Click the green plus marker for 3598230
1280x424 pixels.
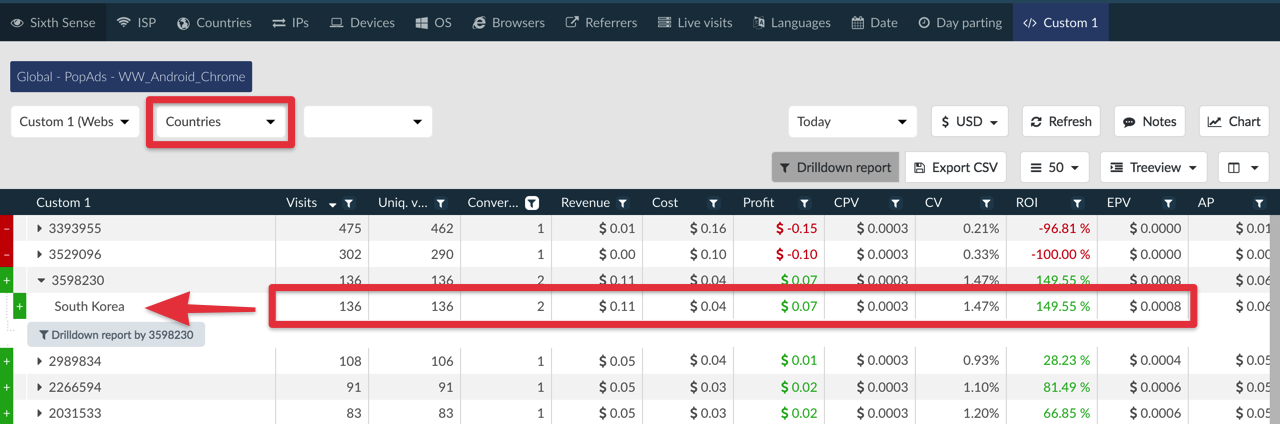6,281
